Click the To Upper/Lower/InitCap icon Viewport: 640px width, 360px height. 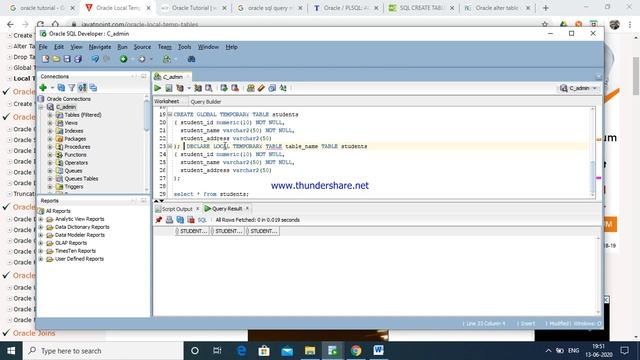click(283, 88)
